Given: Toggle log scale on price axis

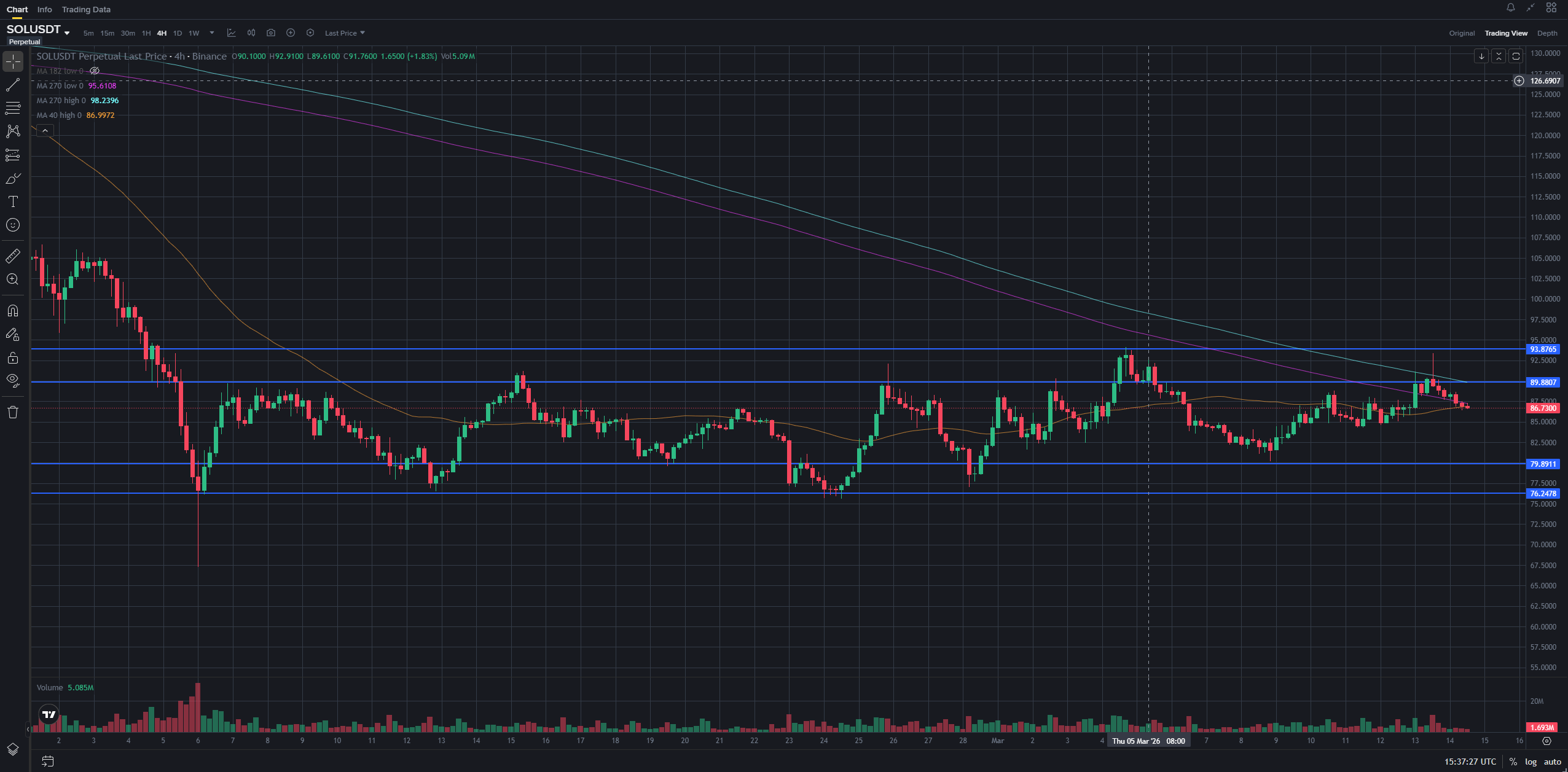Looking at the screenshot, I should coord(1531,762).
